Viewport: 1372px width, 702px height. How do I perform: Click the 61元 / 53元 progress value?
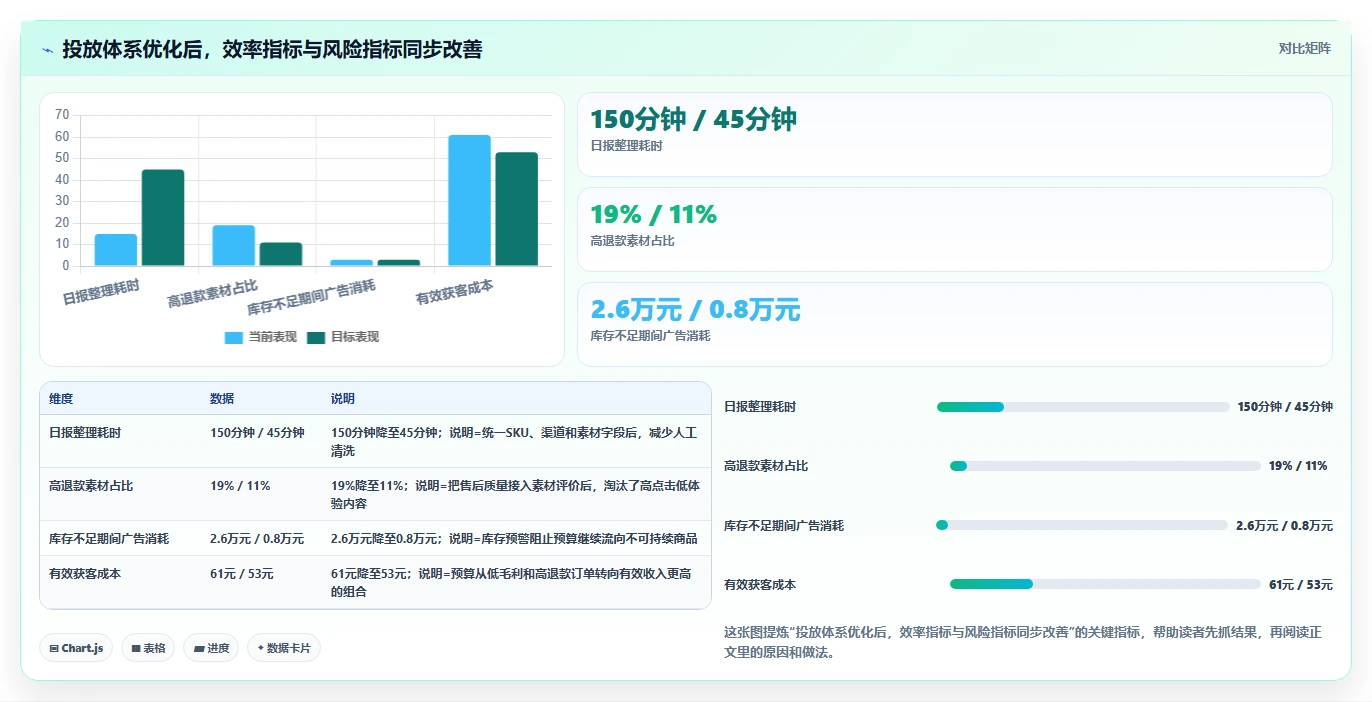point(1300,585)
